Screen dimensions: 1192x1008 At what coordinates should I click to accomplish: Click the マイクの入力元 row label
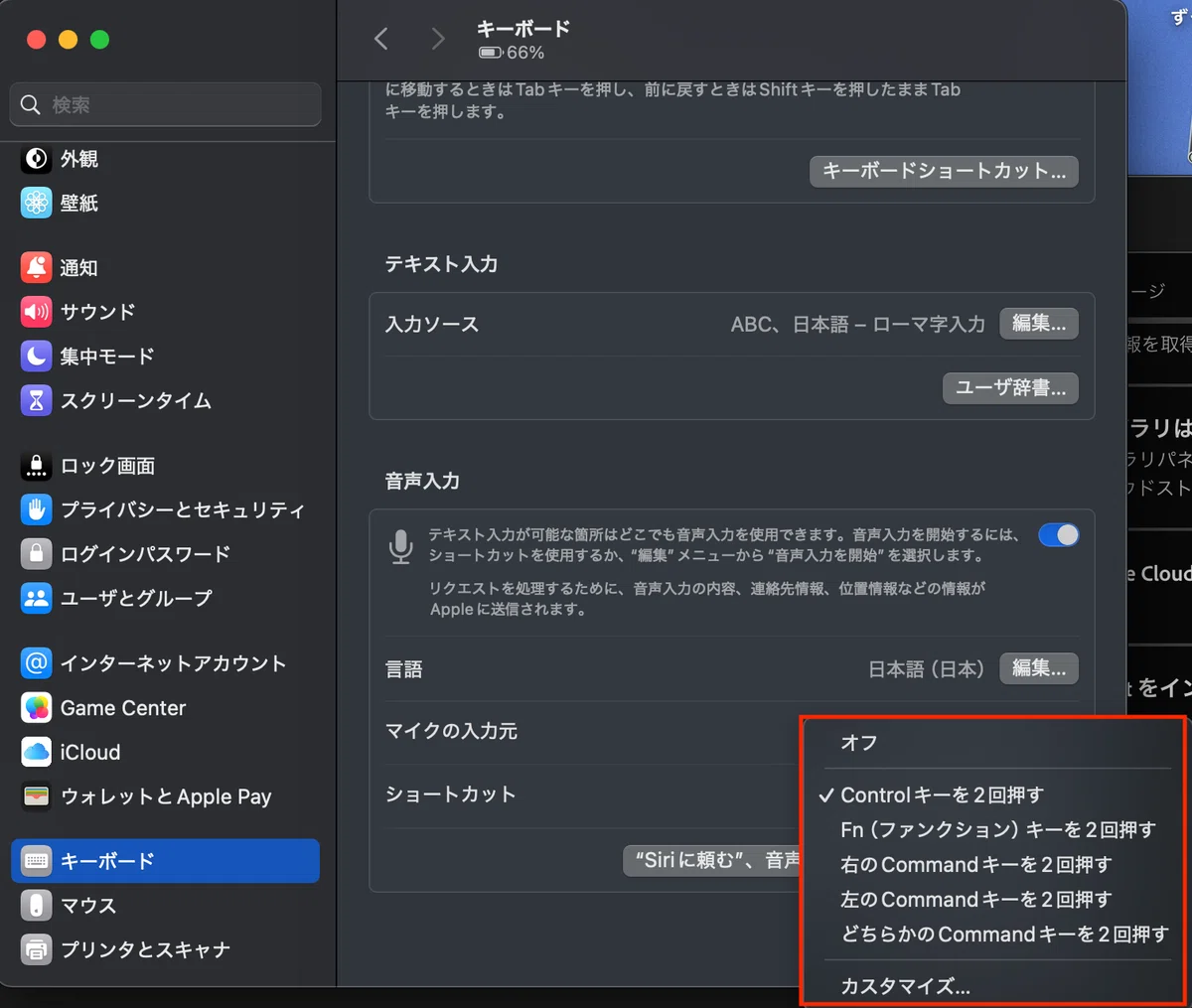point(451,731)
